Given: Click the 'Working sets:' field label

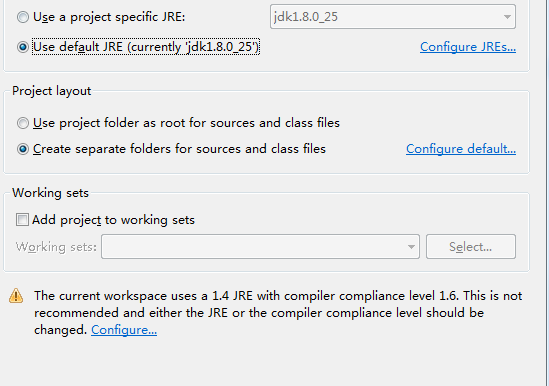Looking at the screenshot, I should coord(56,247).
